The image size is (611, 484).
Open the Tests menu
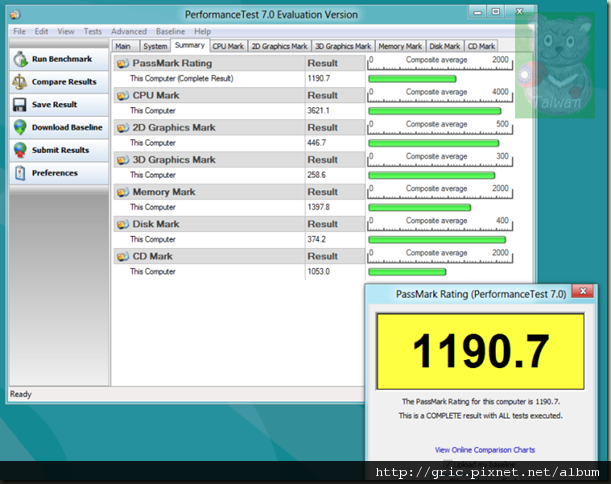(93, 32)
